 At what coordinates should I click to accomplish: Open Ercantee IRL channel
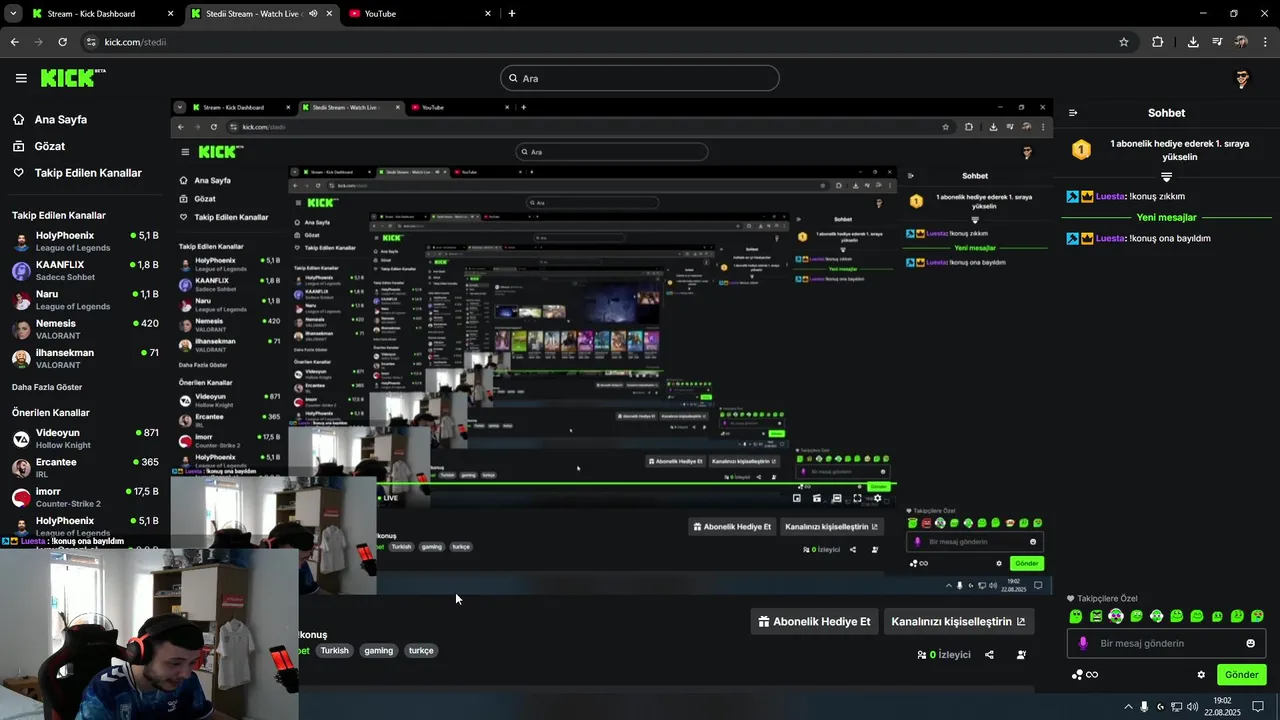[85, 468]
